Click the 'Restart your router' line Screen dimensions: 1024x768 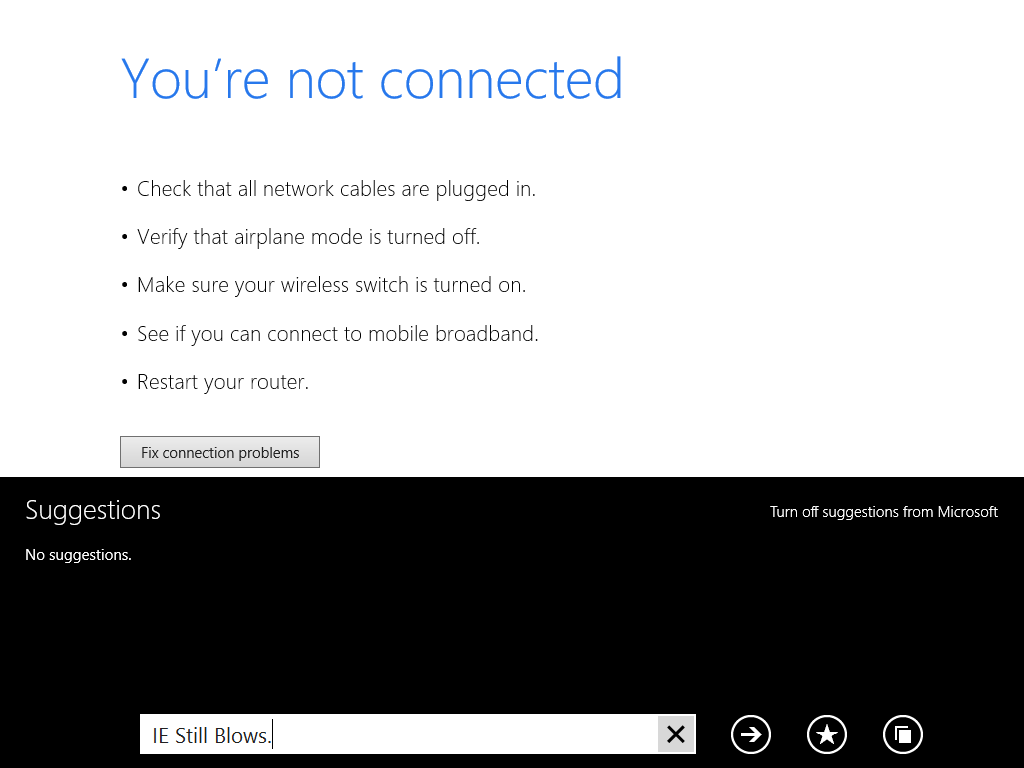(x=223, y=381)
